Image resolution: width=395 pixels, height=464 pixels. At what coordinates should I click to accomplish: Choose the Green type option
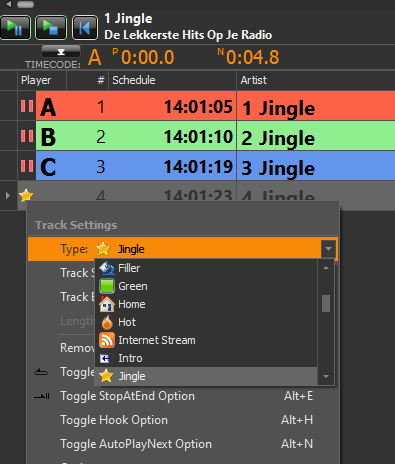(206, 286)
